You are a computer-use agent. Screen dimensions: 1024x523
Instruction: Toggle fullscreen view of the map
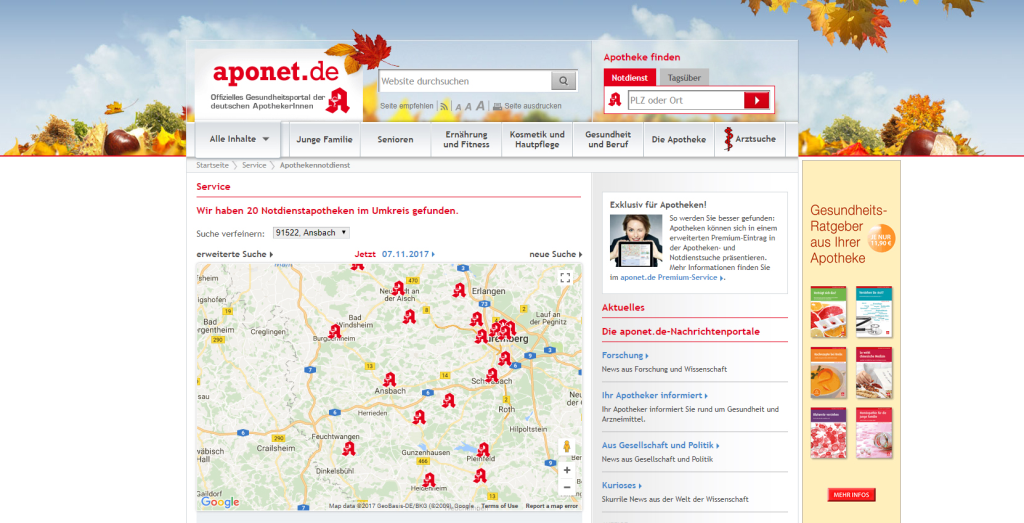pos(566,277)
